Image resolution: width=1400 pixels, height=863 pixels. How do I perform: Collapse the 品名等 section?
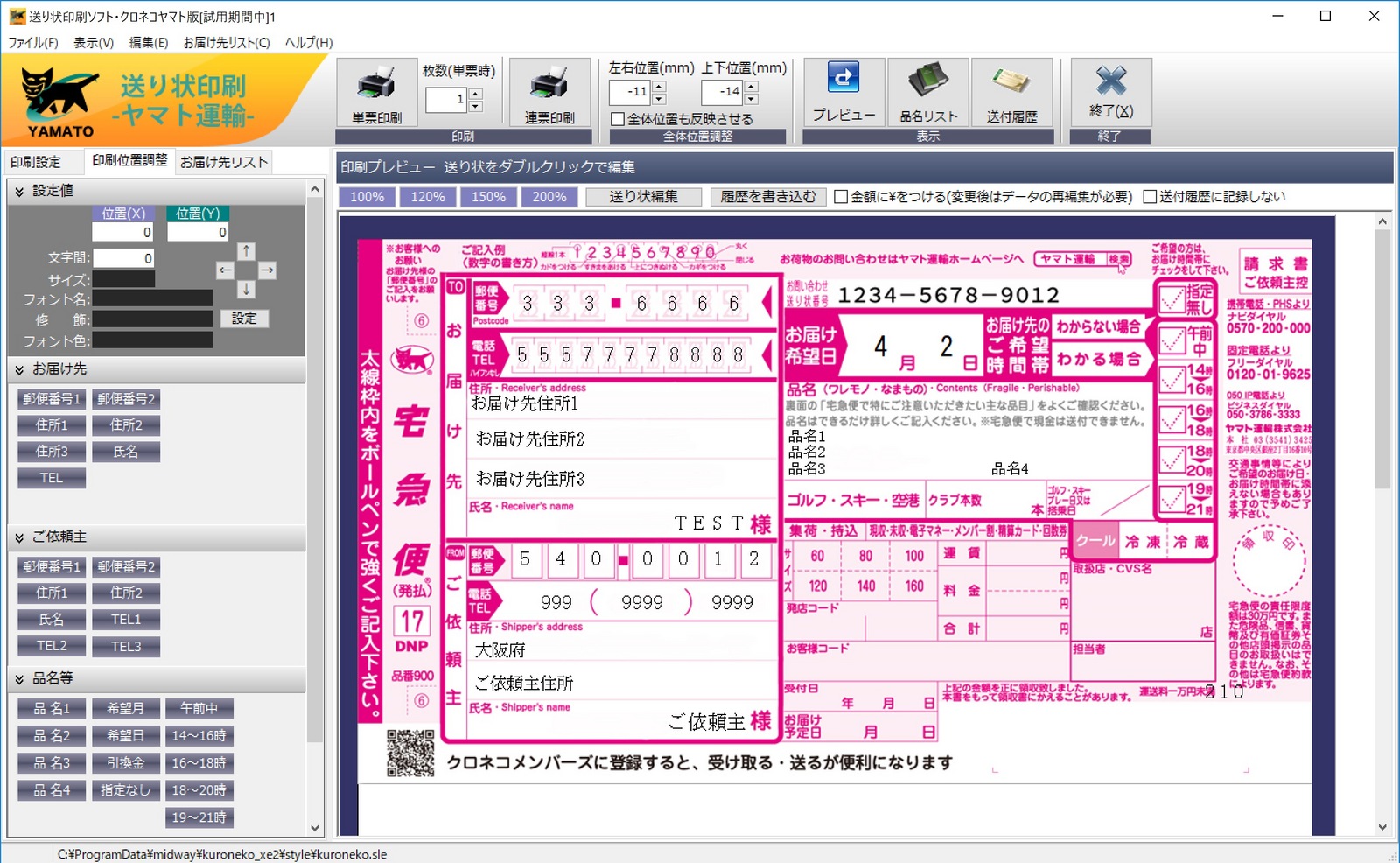19,678
